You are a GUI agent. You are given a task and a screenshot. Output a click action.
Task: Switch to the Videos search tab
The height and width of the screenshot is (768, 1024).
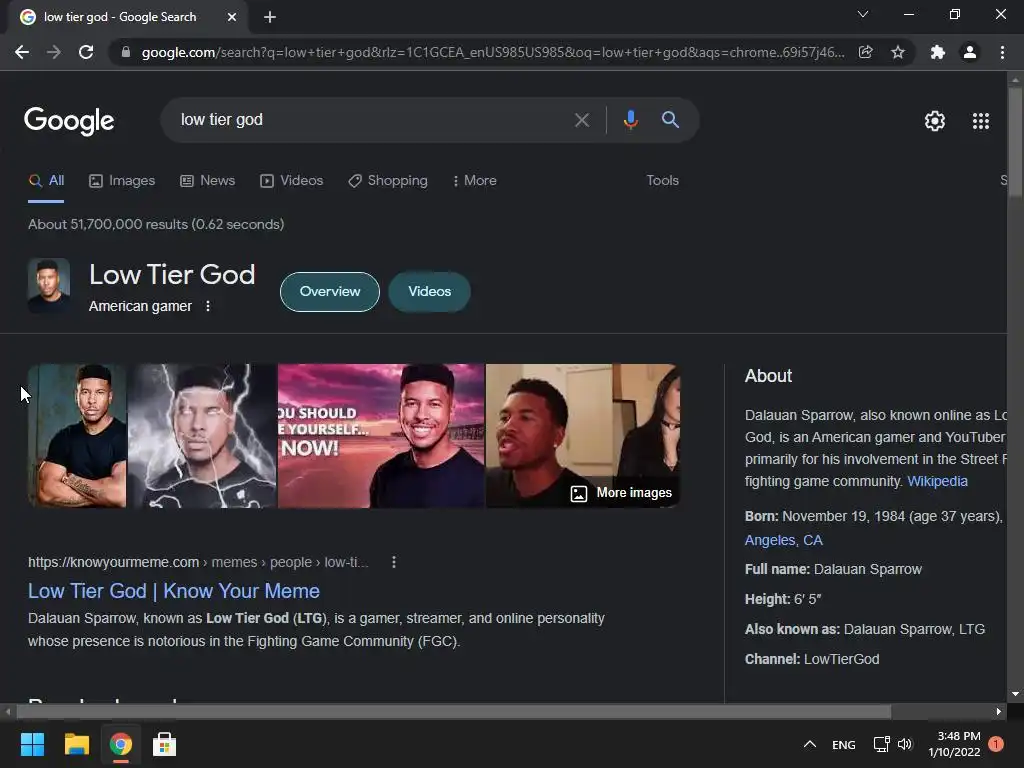[x=291, y=181]
